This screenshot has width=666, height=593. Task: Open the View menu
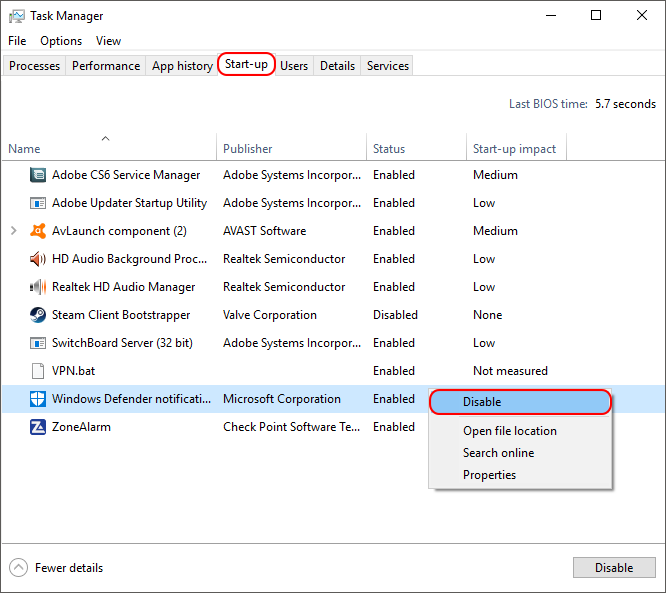tap(108, 41)
